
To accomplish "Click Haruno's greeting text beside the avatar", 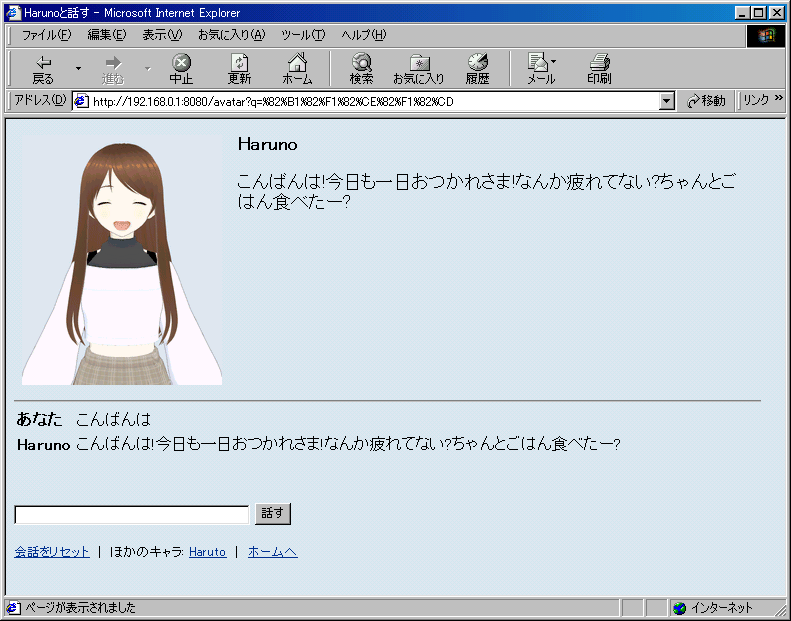I will pos(486,191).
